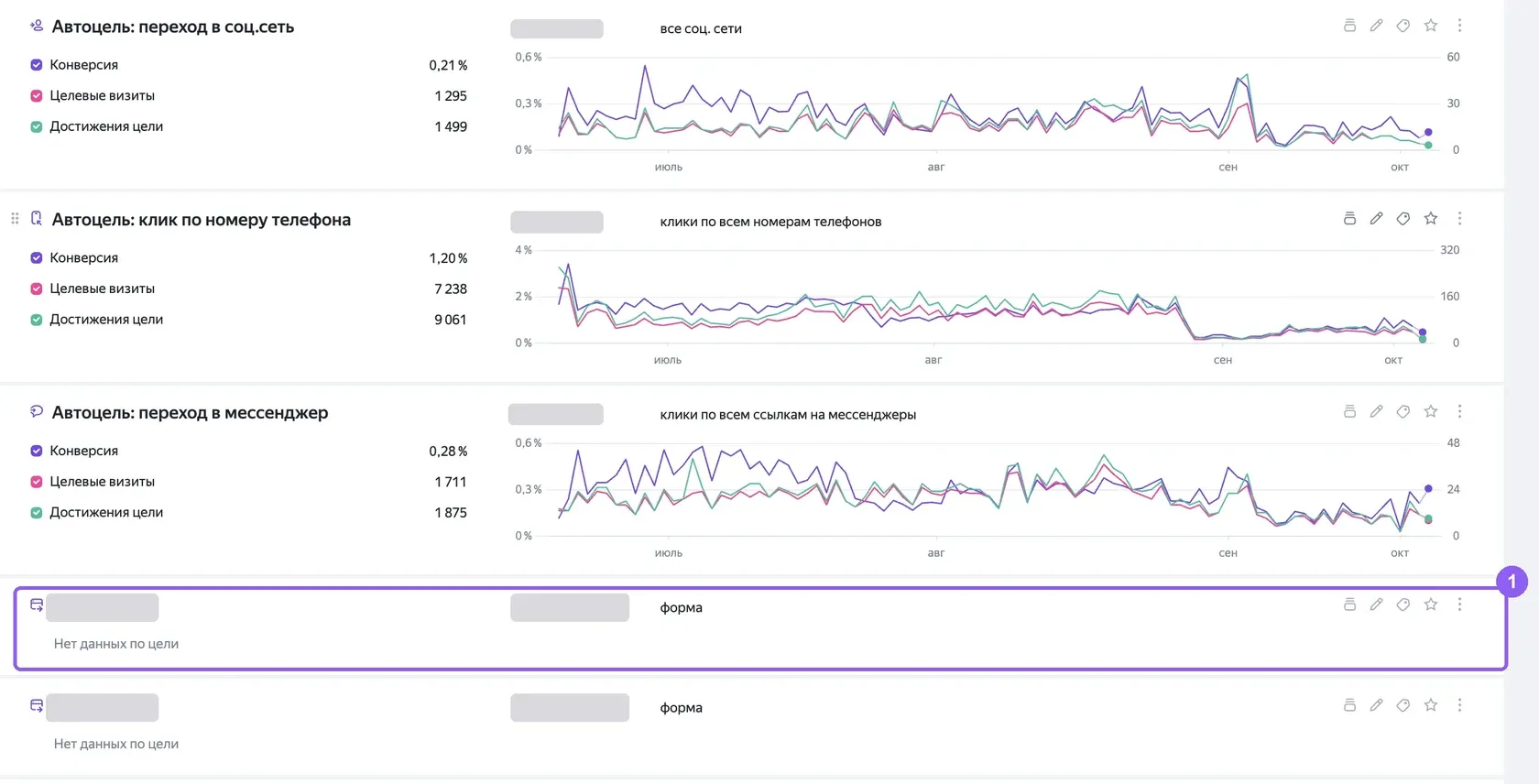1539x784 pixels.
Task: Select the target visits value '1 295'
Action: click(x=451, y=96)
